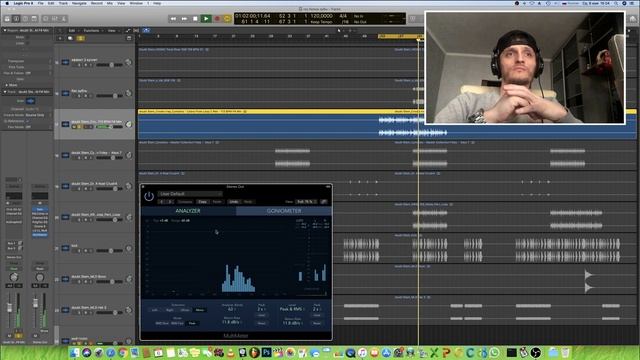Open the Window menu
The width and height of the screenshot is (640, 360).
(x=136, y=3)
